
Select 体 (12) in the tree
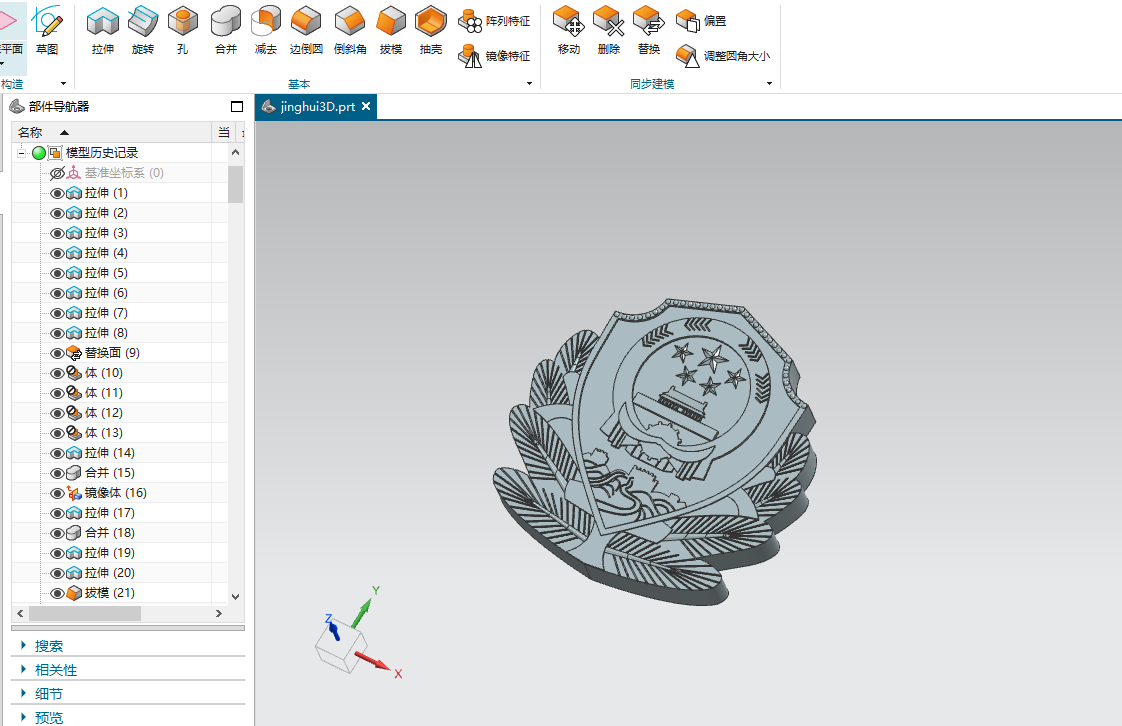104,413
